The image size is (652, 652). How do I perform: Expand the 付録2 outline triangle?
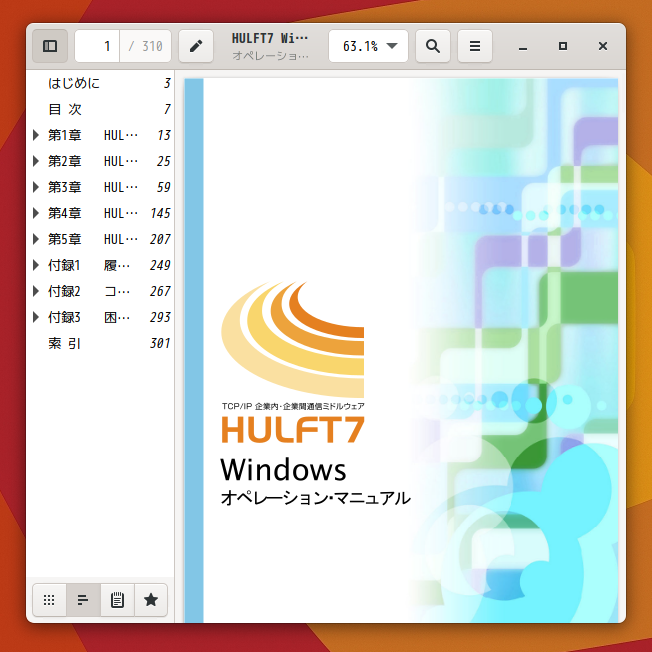pos(36,291)
